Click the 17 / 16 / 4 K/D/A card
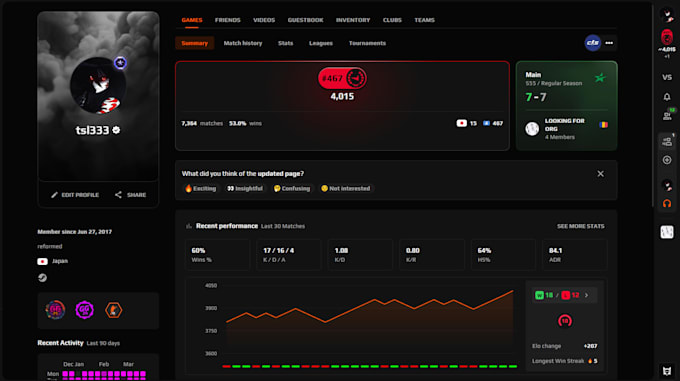Screen dimensions: 680x381 [x=289, y=255]
